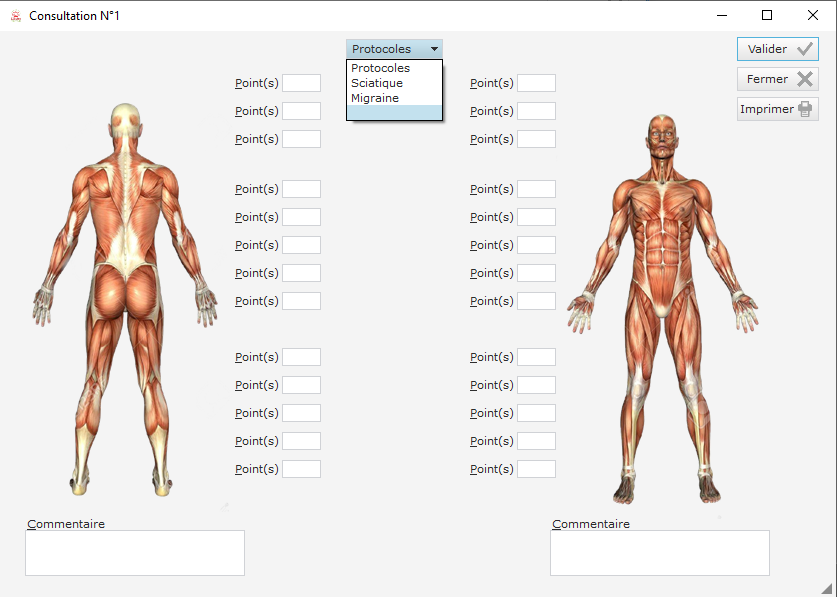This screenshot has height=597, width=837.
Task: Click the application icon in the title bar
Action: click(x=15, y=16)
